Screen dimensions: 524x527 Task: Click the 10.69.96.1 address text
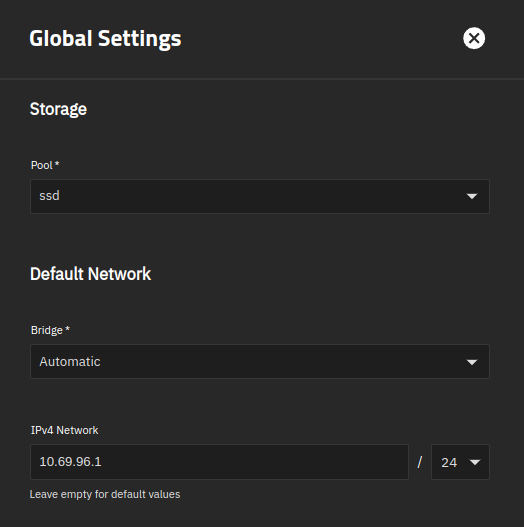tap(70, 462)
